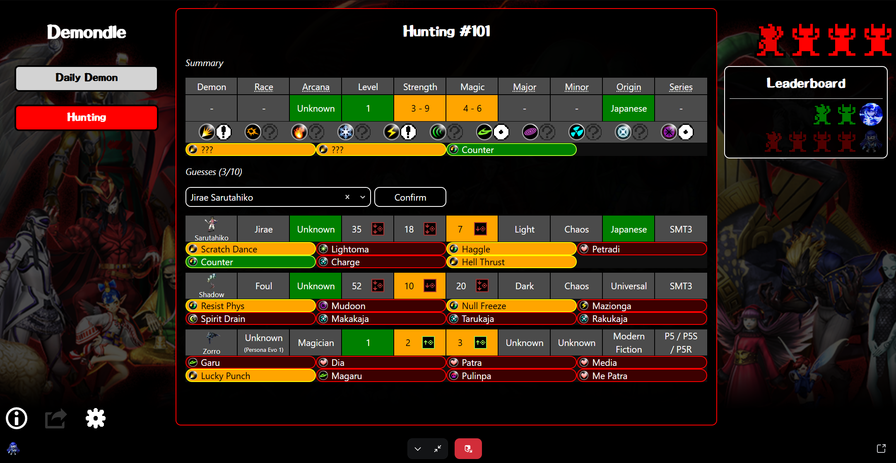
Task: Click the Magician arcana cell
Action: [x=315, y=343]
